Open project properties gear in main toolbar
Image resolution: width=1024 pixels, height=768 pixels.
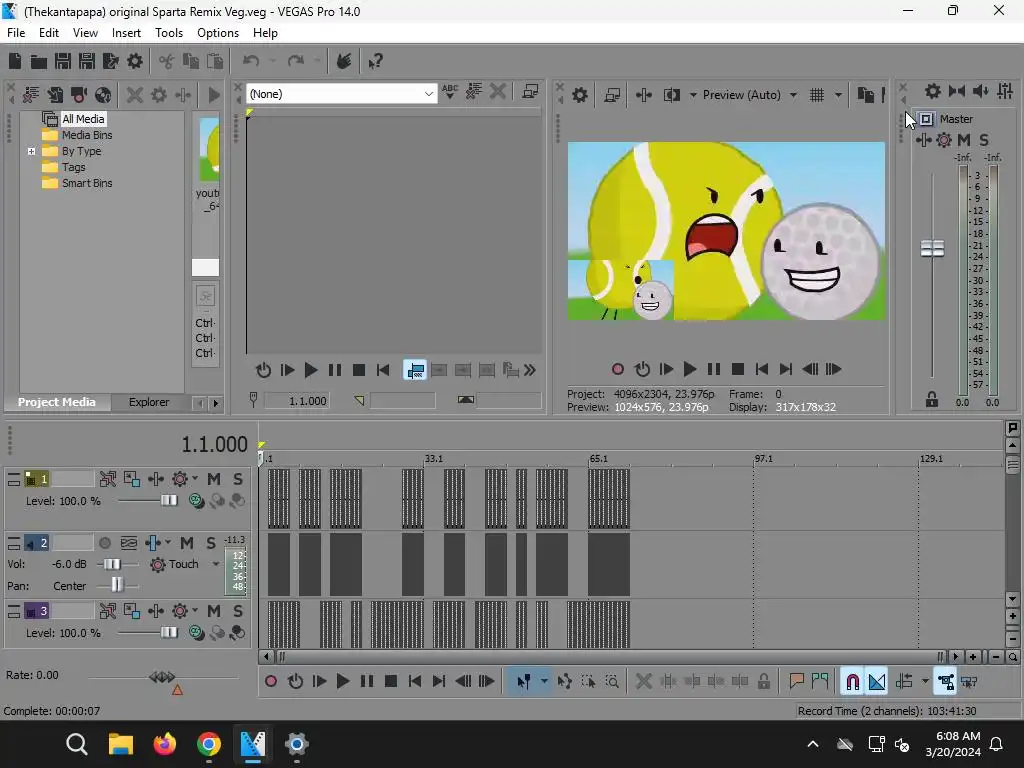(x=135, y=61)
